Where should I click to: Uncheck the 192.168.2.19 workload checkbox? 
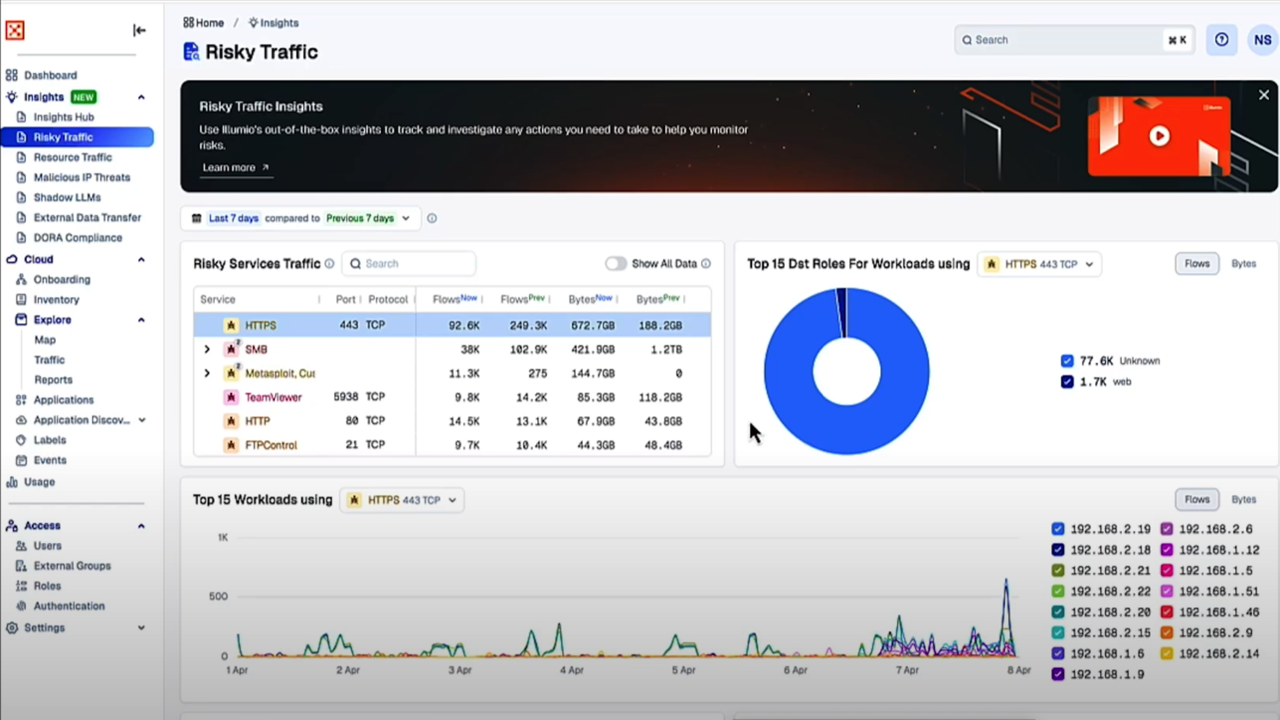(1058, 529)
